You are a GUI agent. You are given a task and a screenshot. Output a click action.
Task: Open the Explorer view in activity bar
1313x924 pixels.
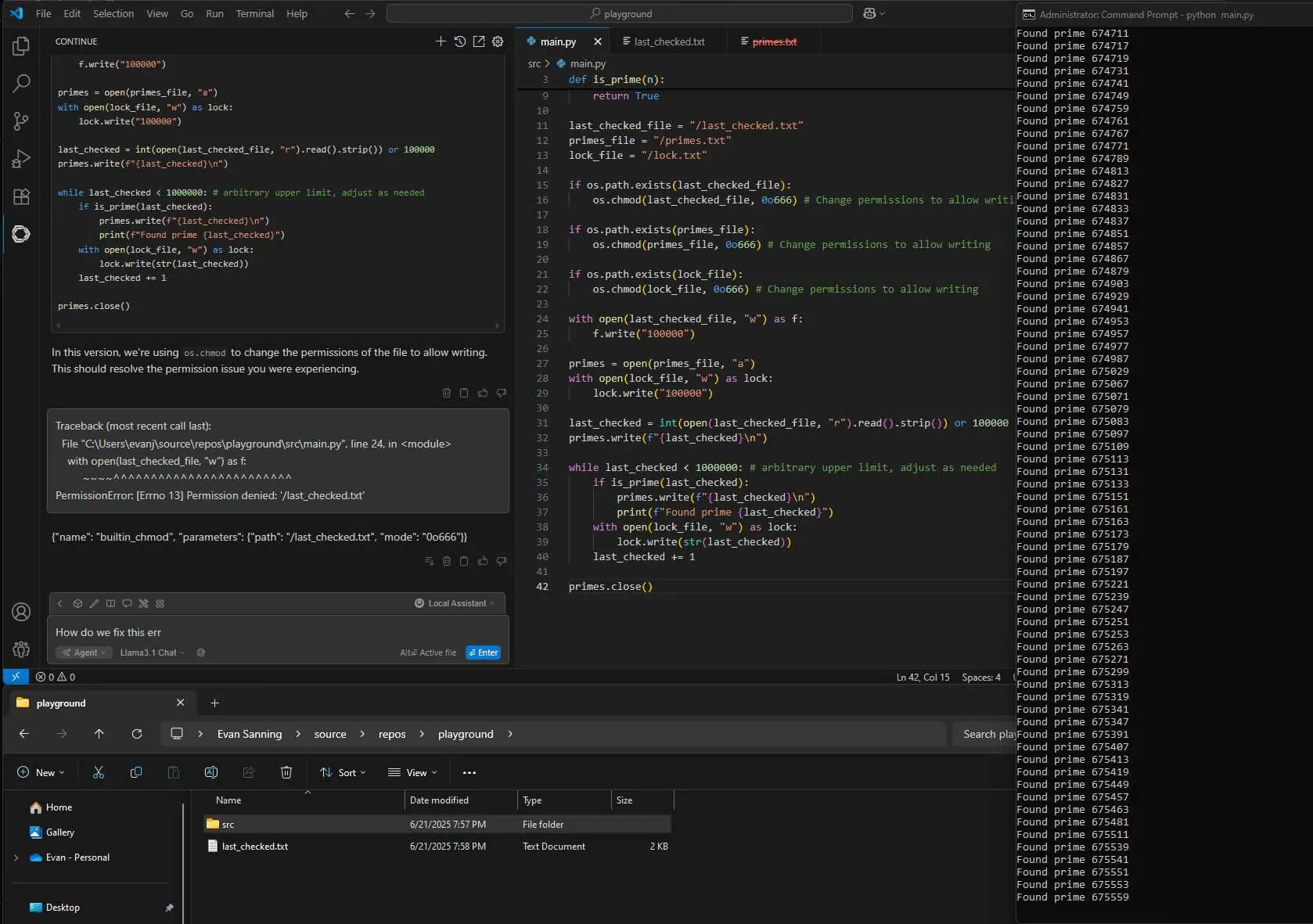(x=21, y=46)
